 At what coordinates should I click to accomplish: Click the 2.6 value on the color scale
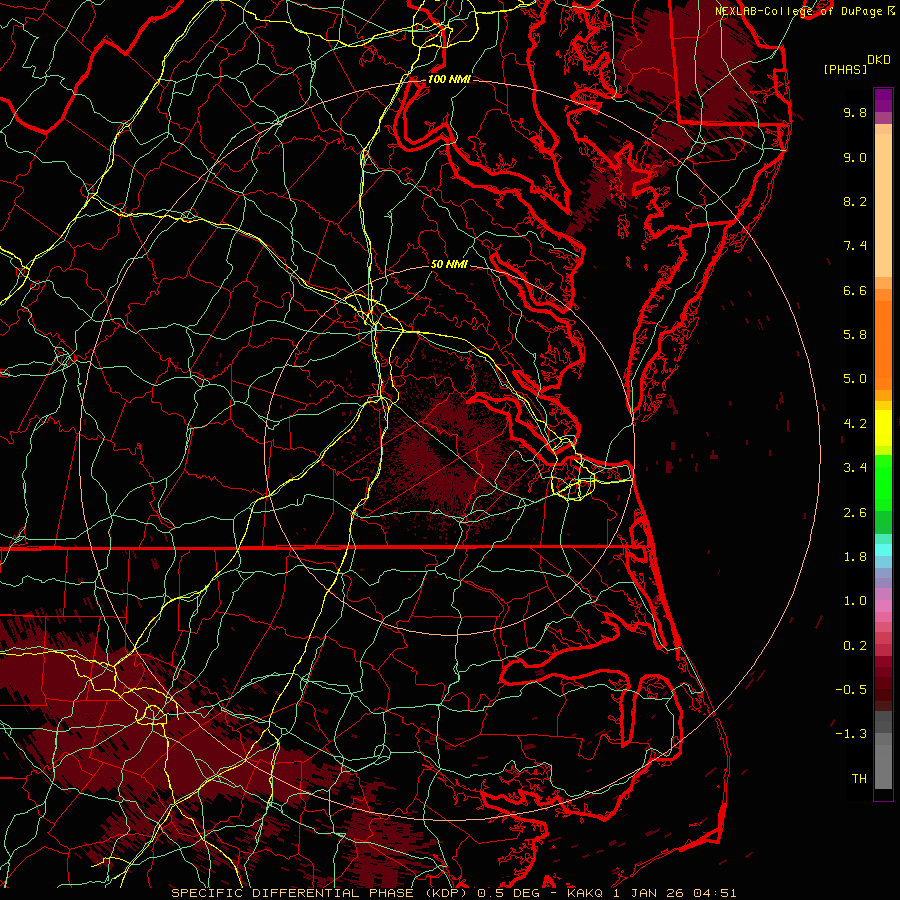click(855, 513)
